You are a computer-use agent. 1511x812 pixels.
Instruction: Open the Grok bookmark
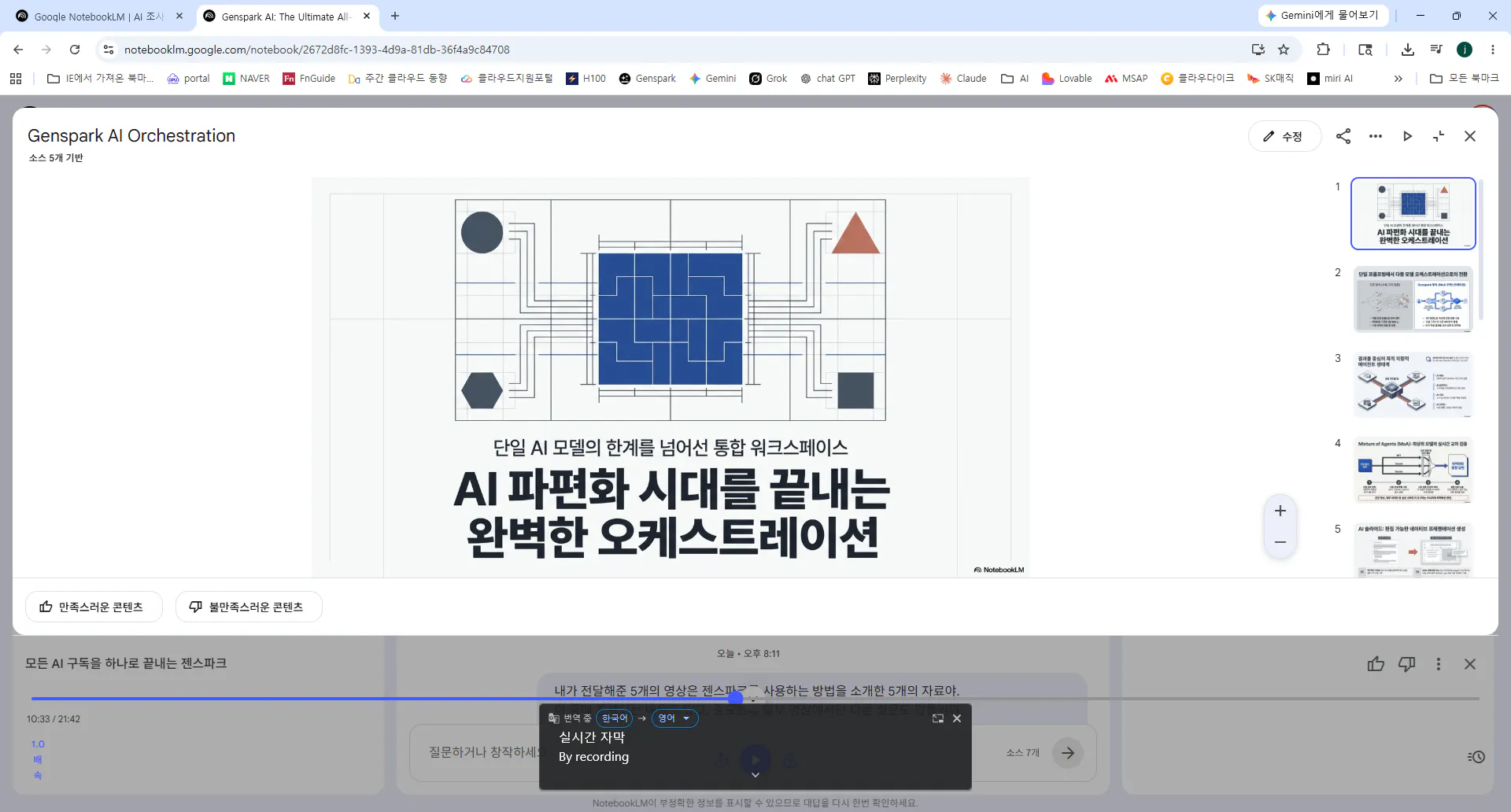(x=768, y=79)
